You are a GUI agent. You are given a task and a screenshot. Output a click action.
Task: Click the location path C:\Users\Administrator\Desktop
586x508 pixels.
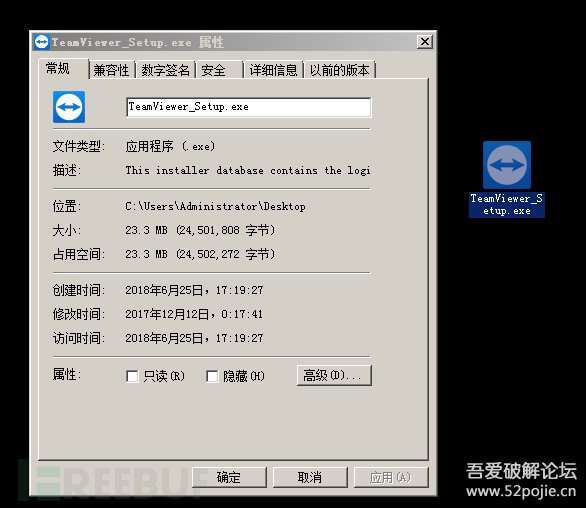(215, 206)
